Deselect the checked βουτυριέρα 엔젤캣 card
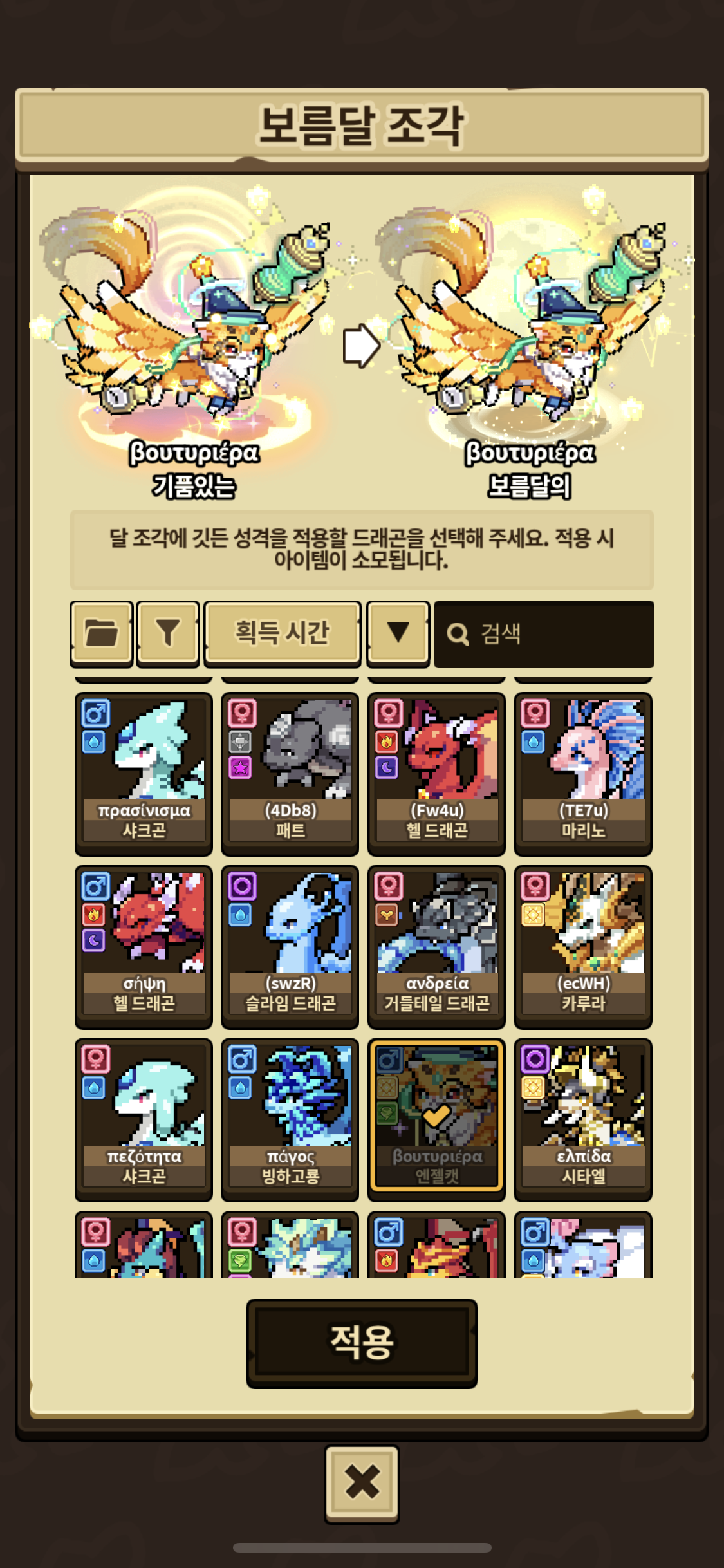 pos(436,1120)
